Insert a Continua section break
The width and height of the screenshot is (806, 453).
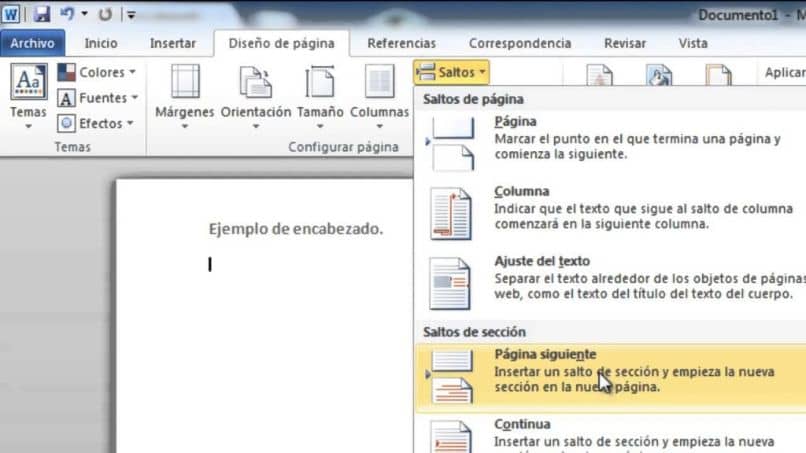click(x=610, y=435)
